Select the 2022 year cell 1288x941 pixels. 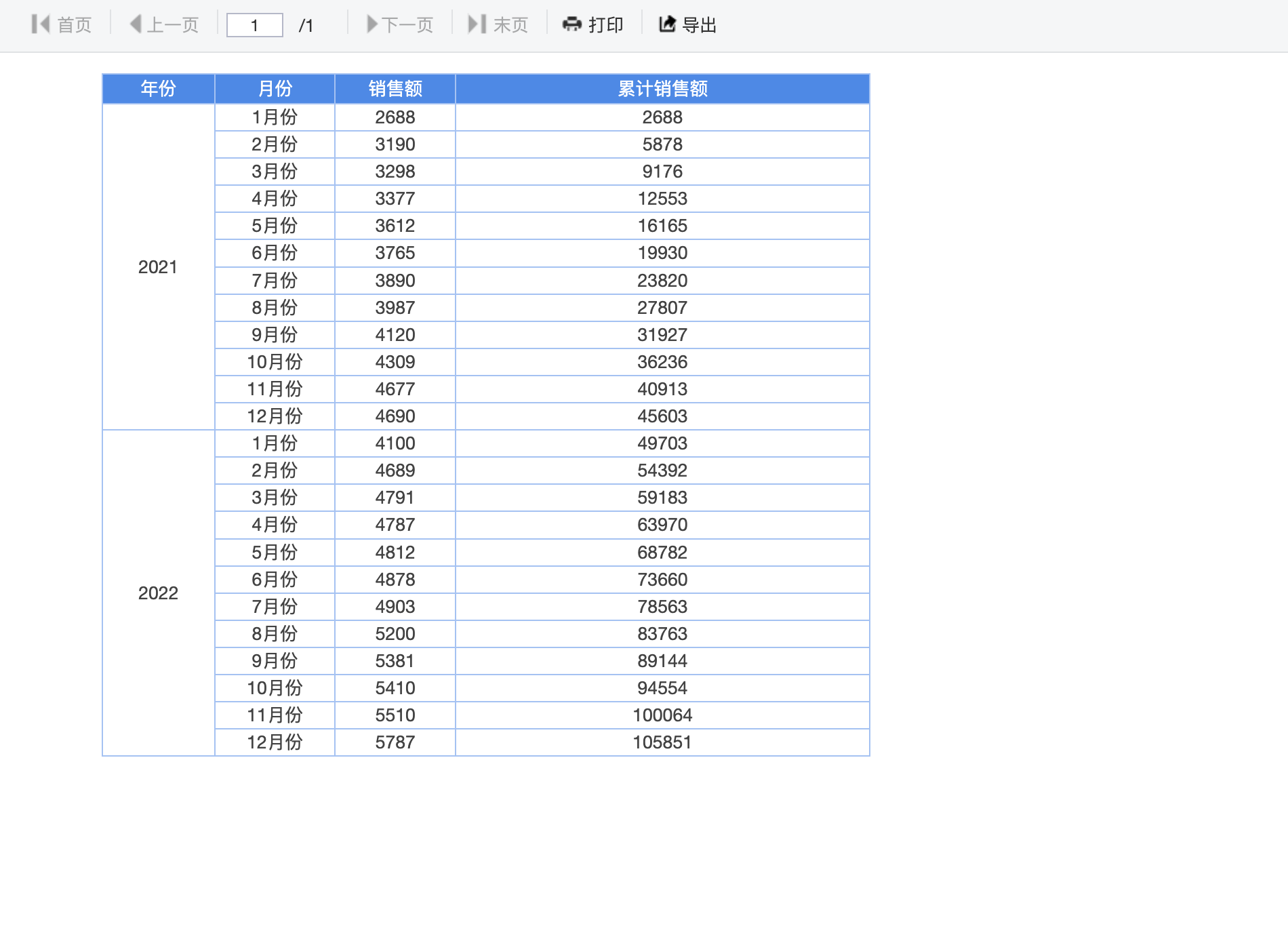[159, 593]
